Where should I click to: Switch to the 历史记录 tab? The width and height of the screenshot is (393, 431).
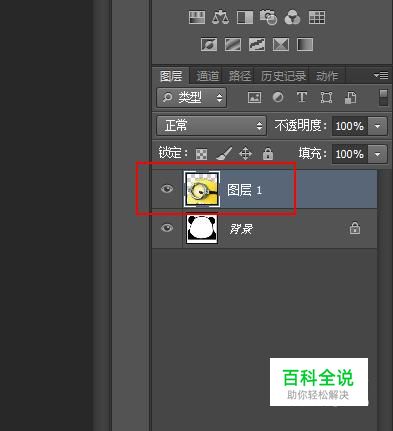pyautogui.click(x=283, y=76)
